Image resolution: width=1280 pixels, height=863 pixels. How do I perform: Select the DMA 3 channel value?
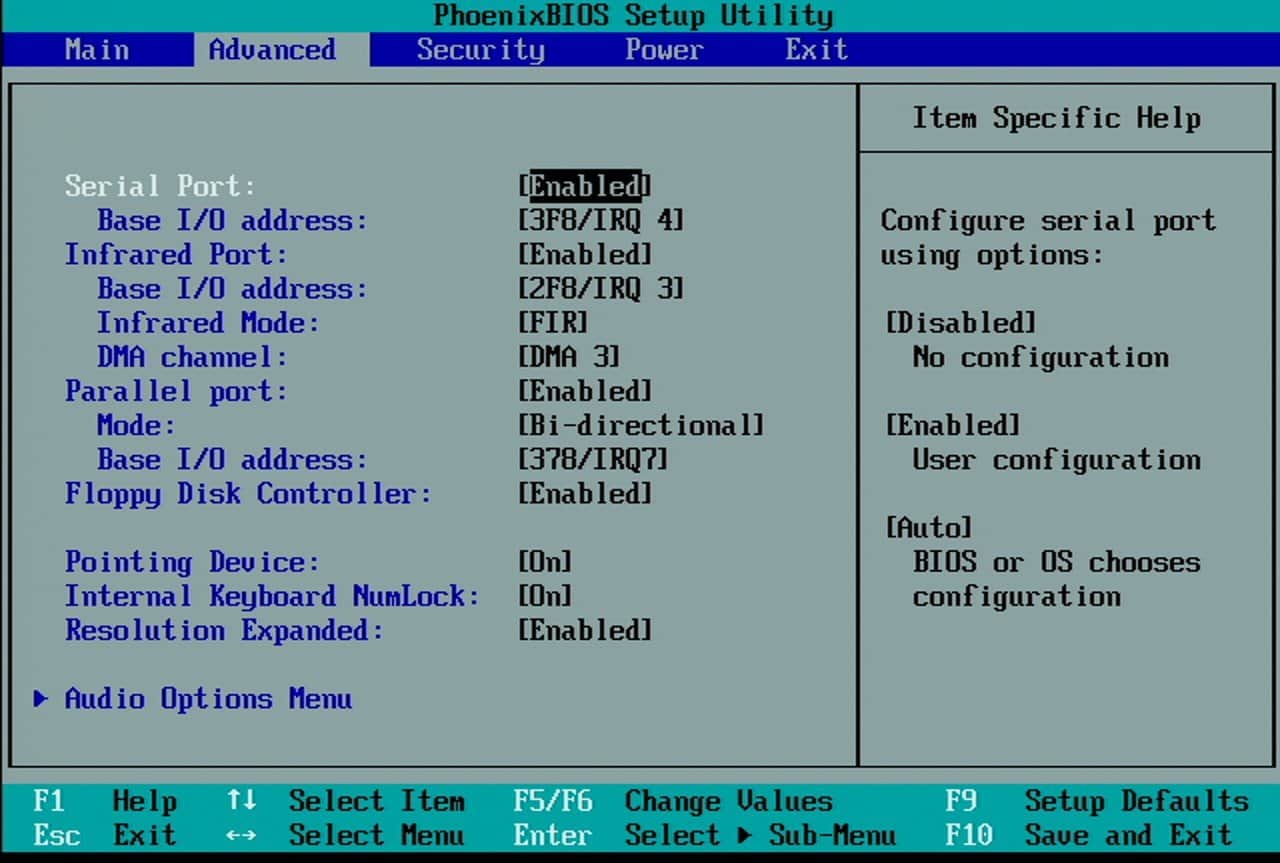[569, 356]
